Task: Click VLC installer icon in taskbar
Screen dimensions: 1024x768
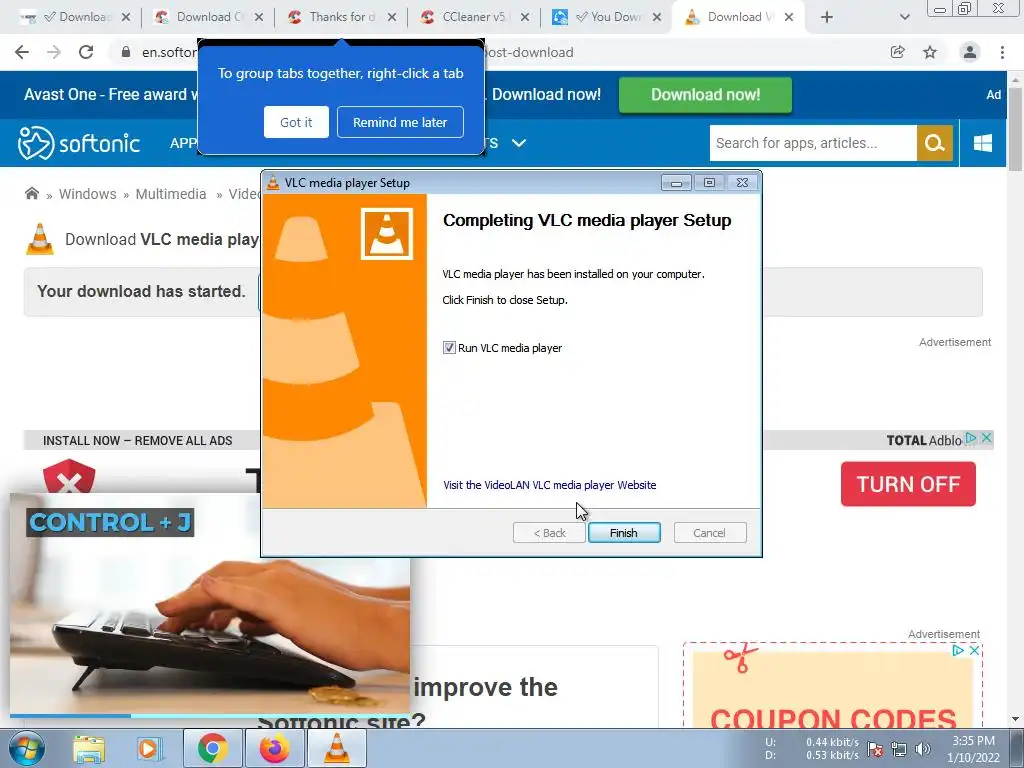Action: pos(336,748)
